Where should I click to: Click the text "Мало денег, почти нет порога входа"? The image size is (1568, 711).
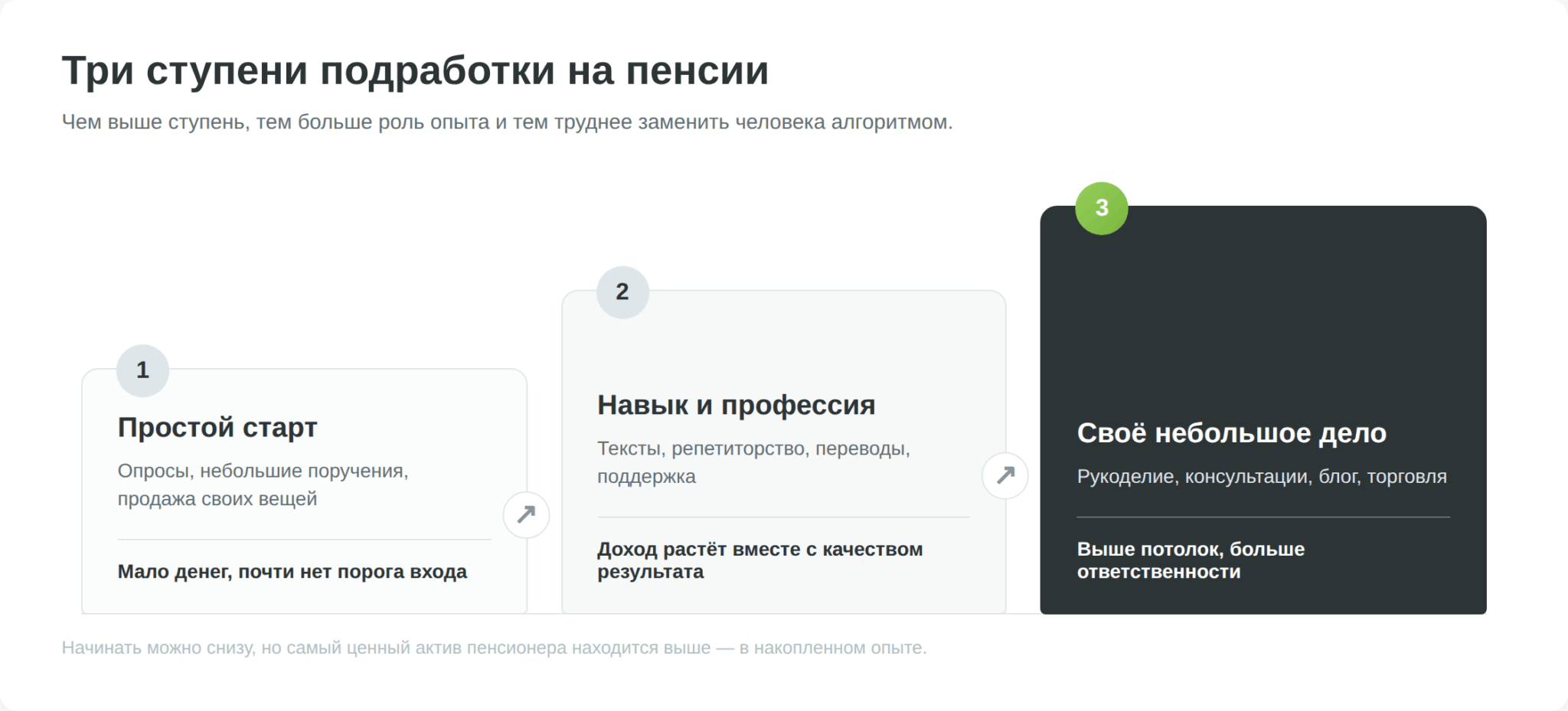[x=292, y=572]
